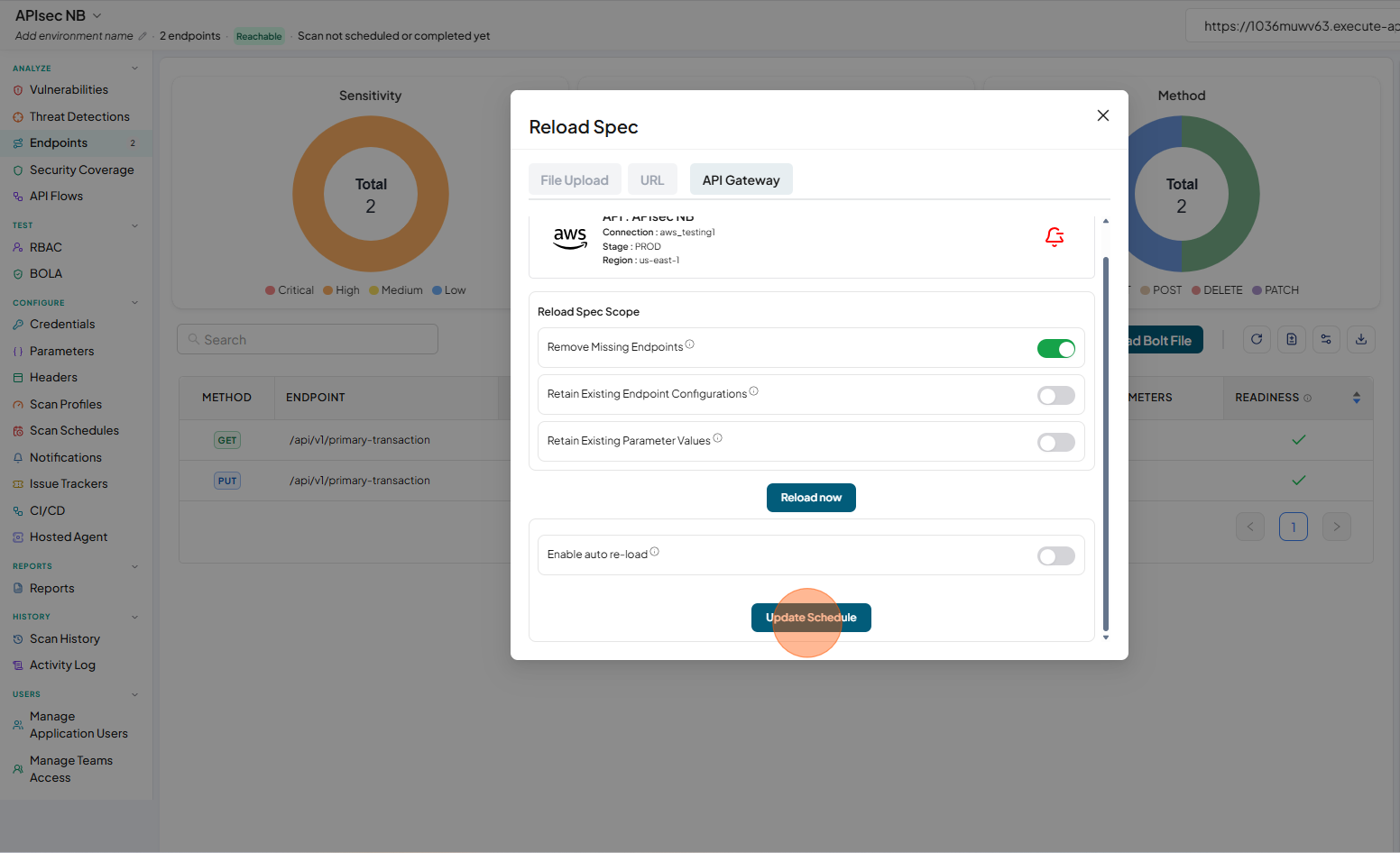The width and height of the screenshot is (1400, 853).
Task: Switch to the URL tab
Action: tap(652, 179)
